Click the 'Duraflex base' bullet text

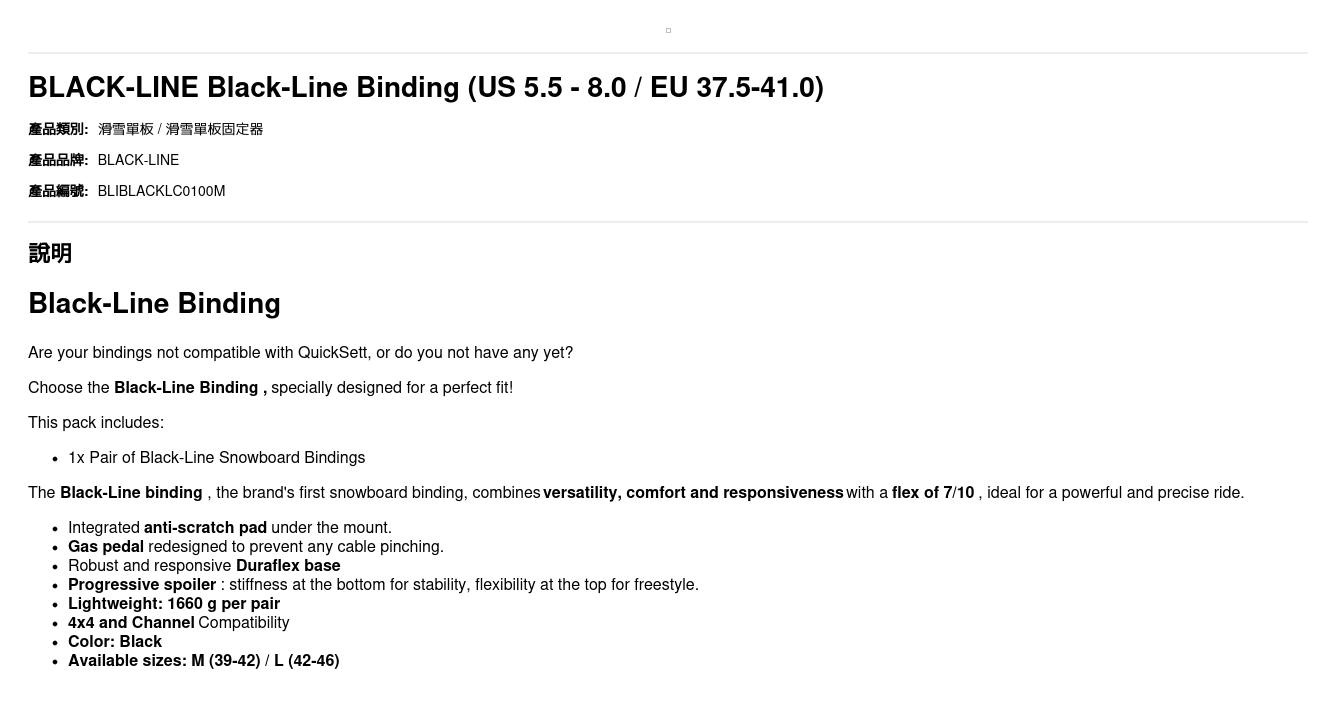click(288, 566)
